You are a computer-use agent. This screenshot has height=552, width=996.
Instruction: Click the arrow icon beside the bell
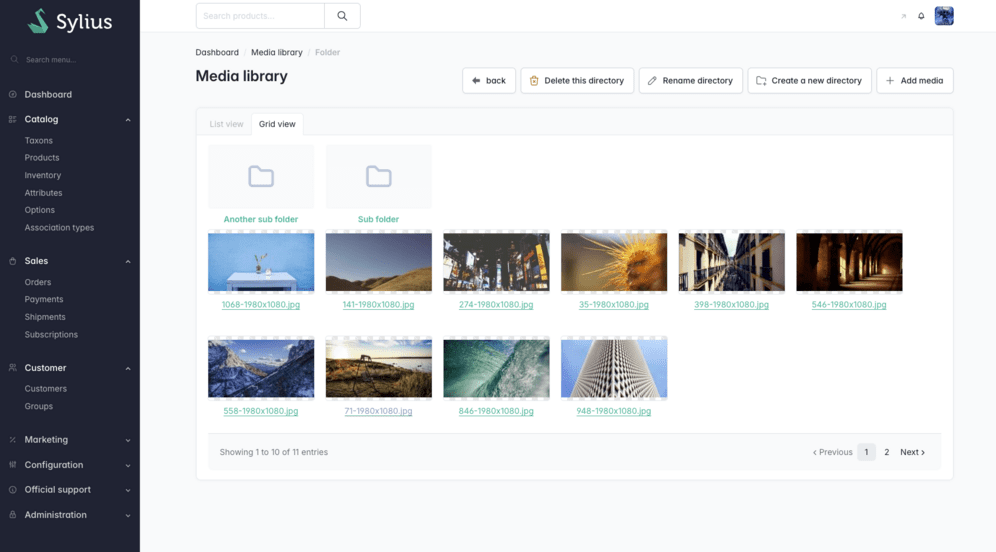click(903, 17)
